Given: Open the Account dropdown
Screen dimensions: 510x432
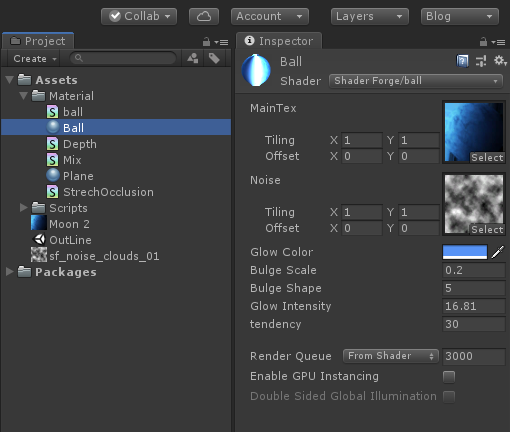Looking at the screenshot, I should 270,16.
